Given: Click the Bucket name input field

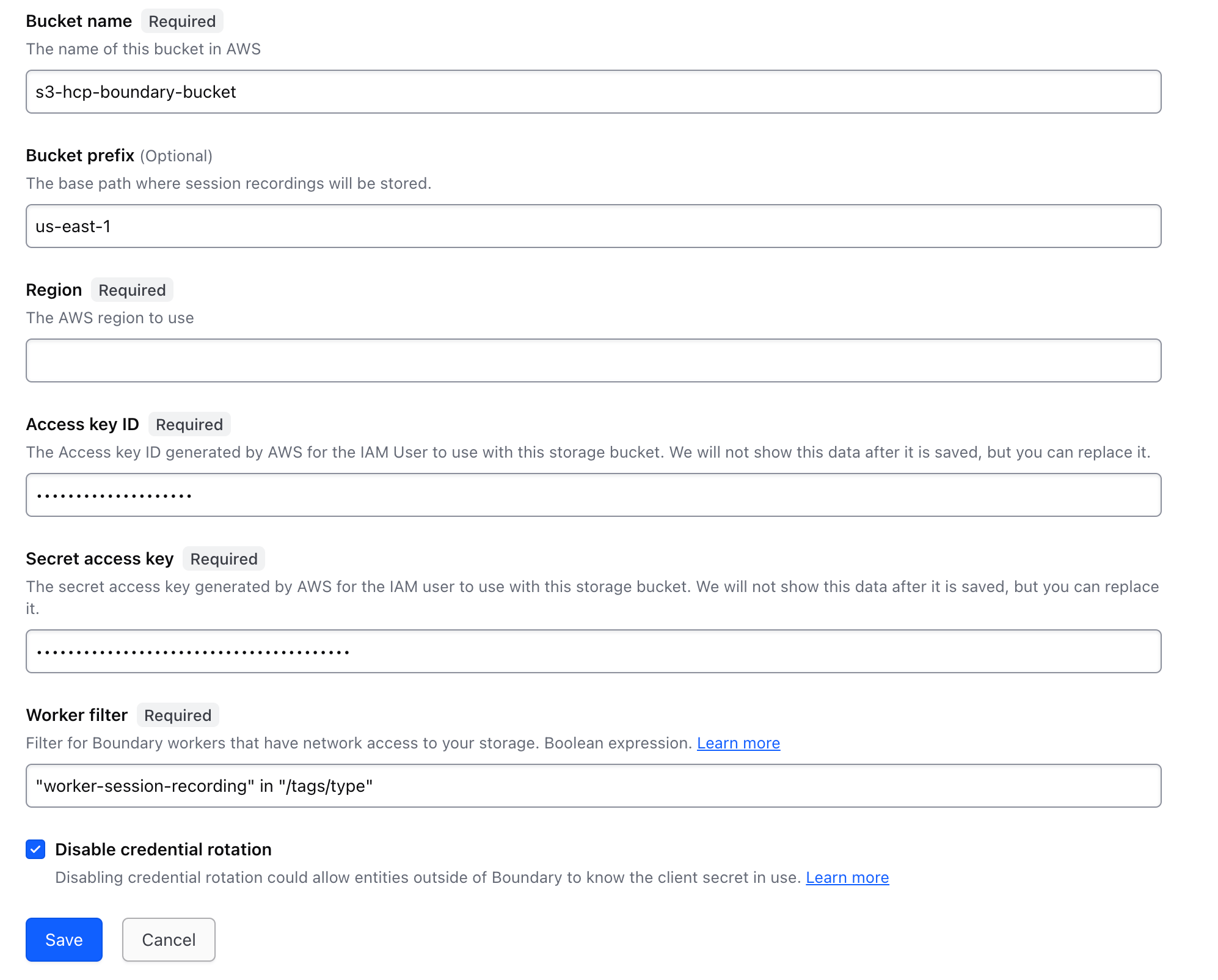Looking at the screenshot, I should click(593, 92).
